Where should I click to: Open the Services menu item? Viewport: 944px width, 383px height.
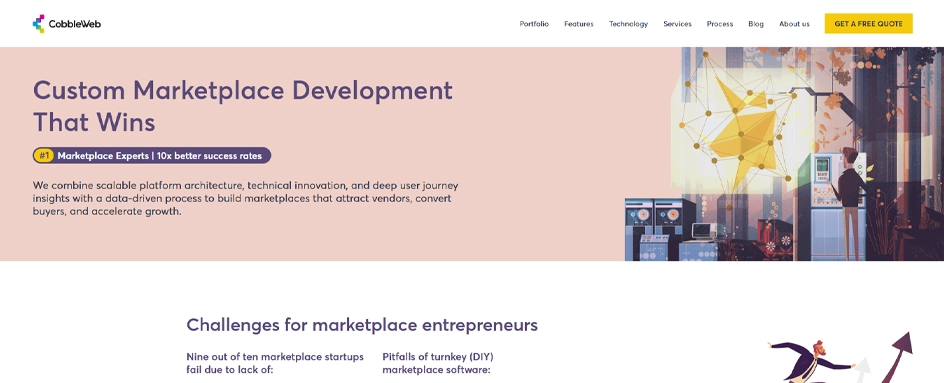click(x=677, y=24)
